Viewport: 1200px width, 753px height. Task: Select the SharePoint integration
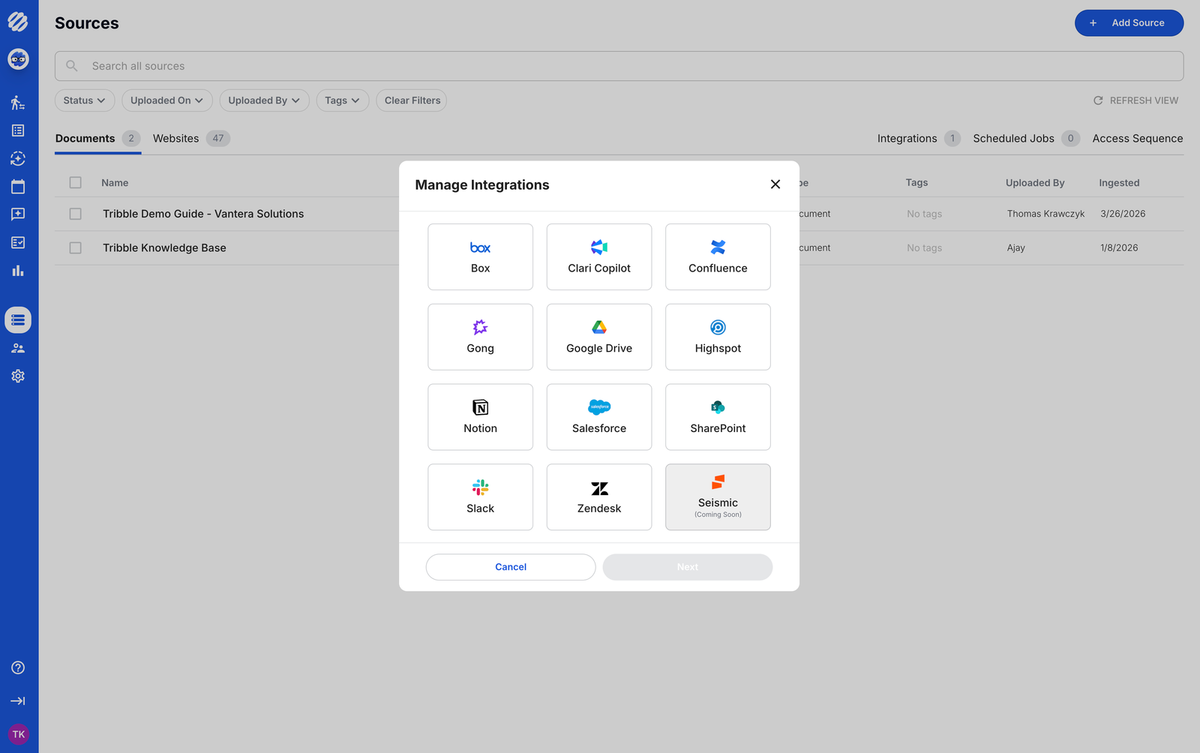pos(718,417)
